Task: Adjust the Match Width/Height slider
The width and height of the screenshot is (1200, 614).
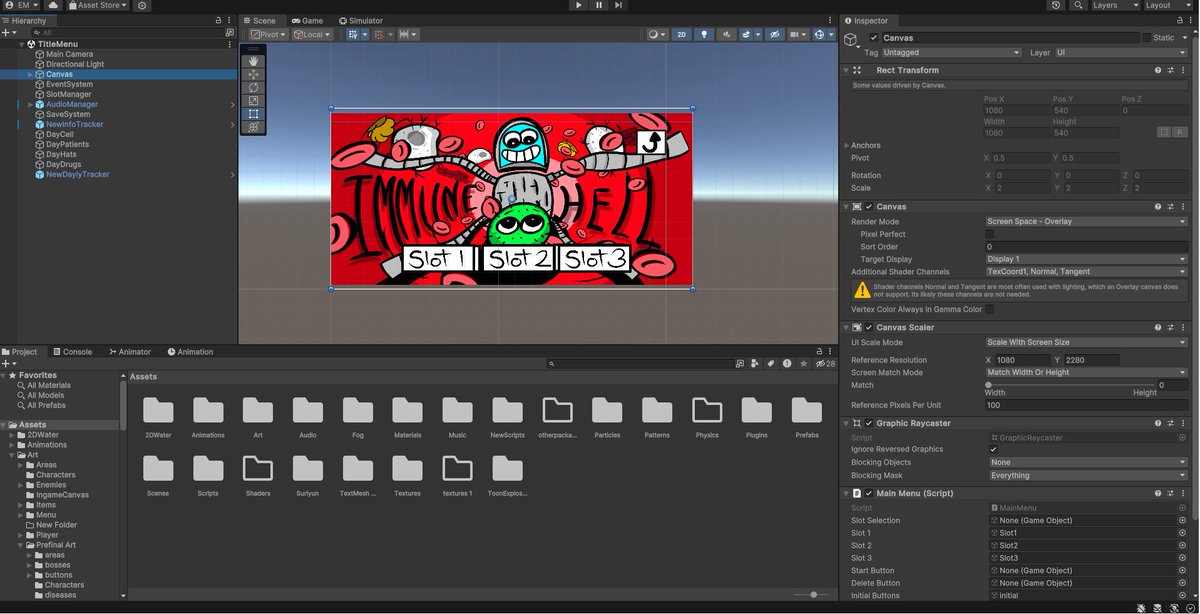Action: 1071,385
